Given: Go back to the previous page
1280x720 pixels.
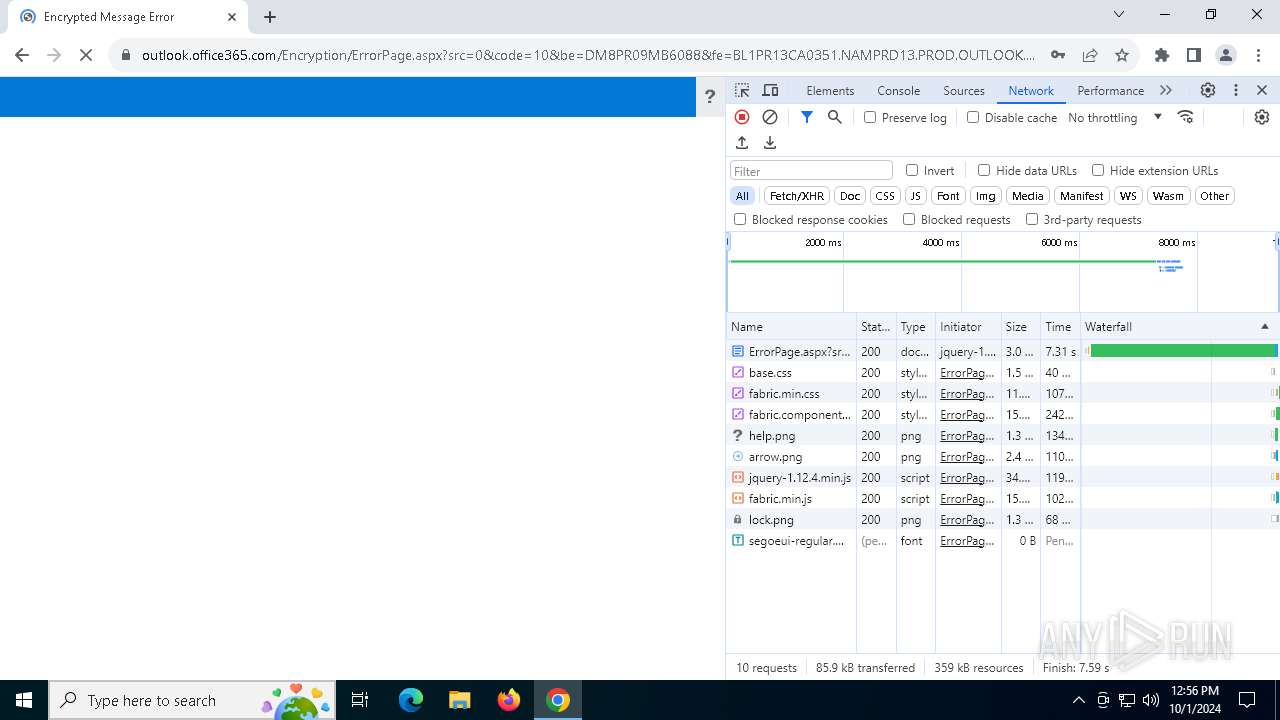Looking at the screenshot, I should [x=22, y=55].
